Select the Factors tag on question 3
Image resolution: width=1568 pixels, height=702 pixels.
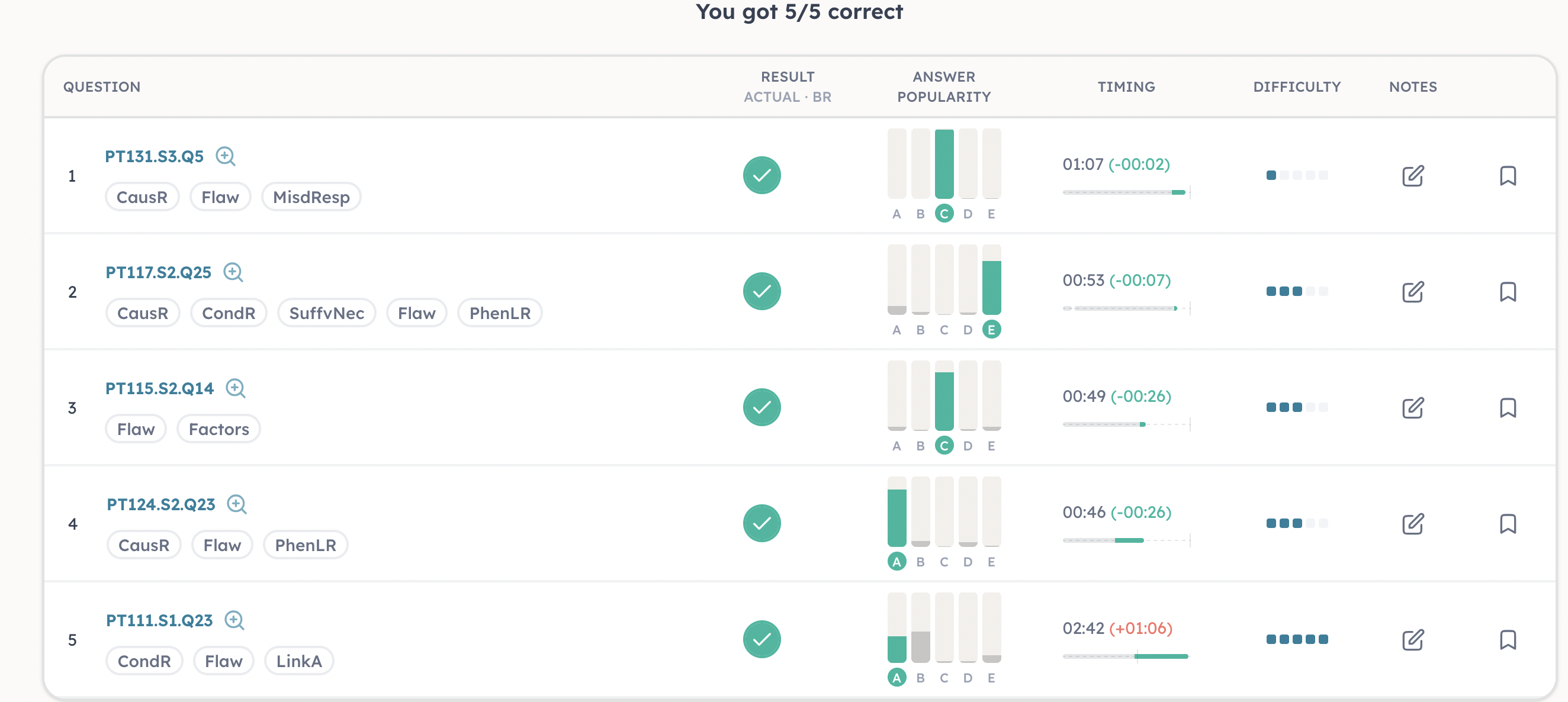pos(219,430)
